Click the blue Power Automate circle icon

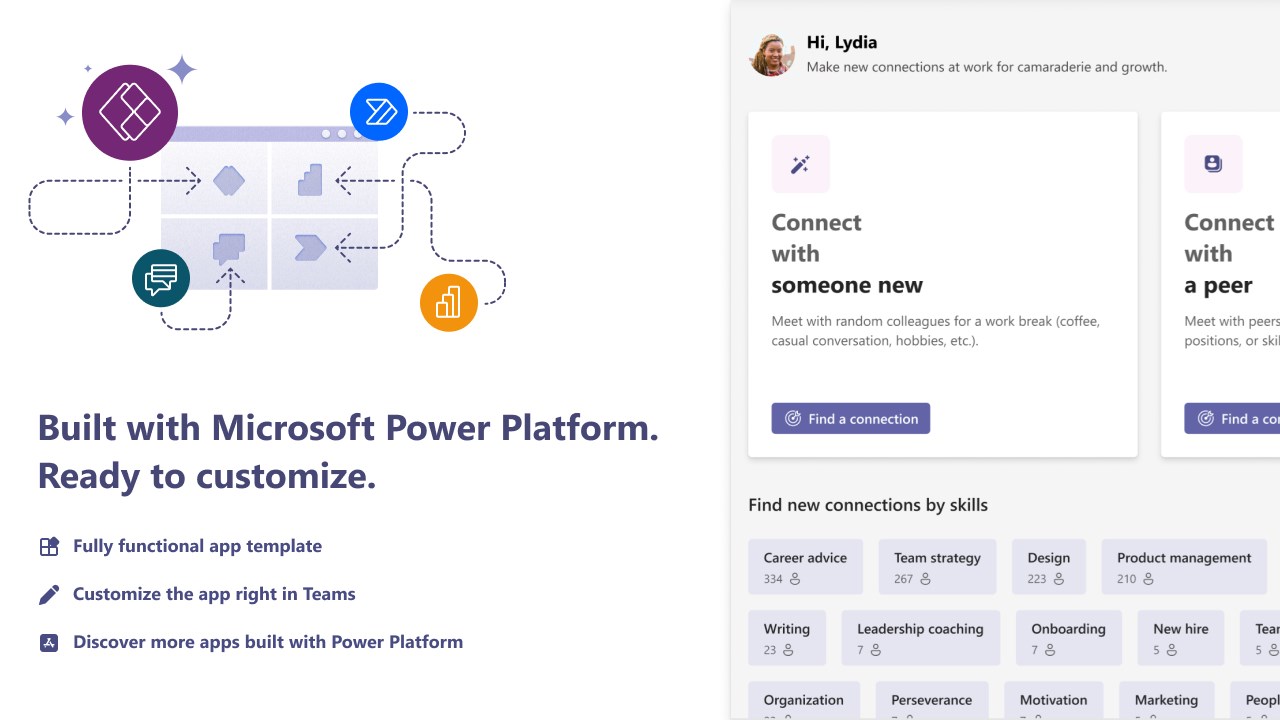pyautogui.click(x=379, y=112)
